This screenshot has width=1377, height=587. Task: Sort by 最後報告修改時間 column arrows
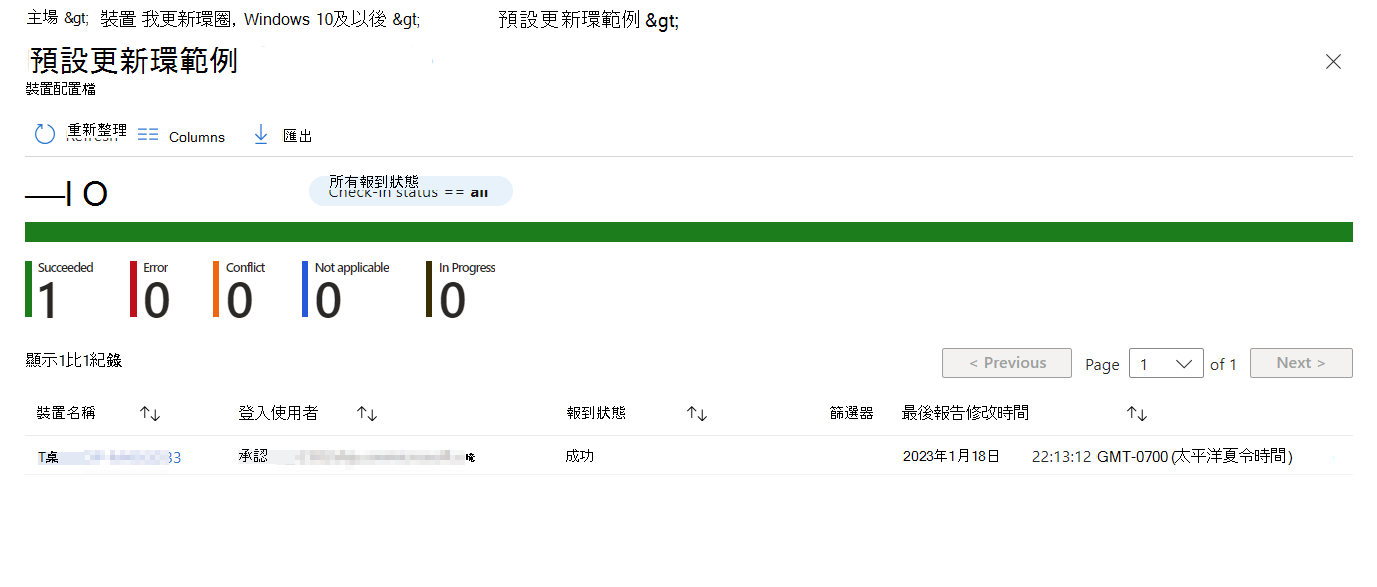pos(1137,414)
